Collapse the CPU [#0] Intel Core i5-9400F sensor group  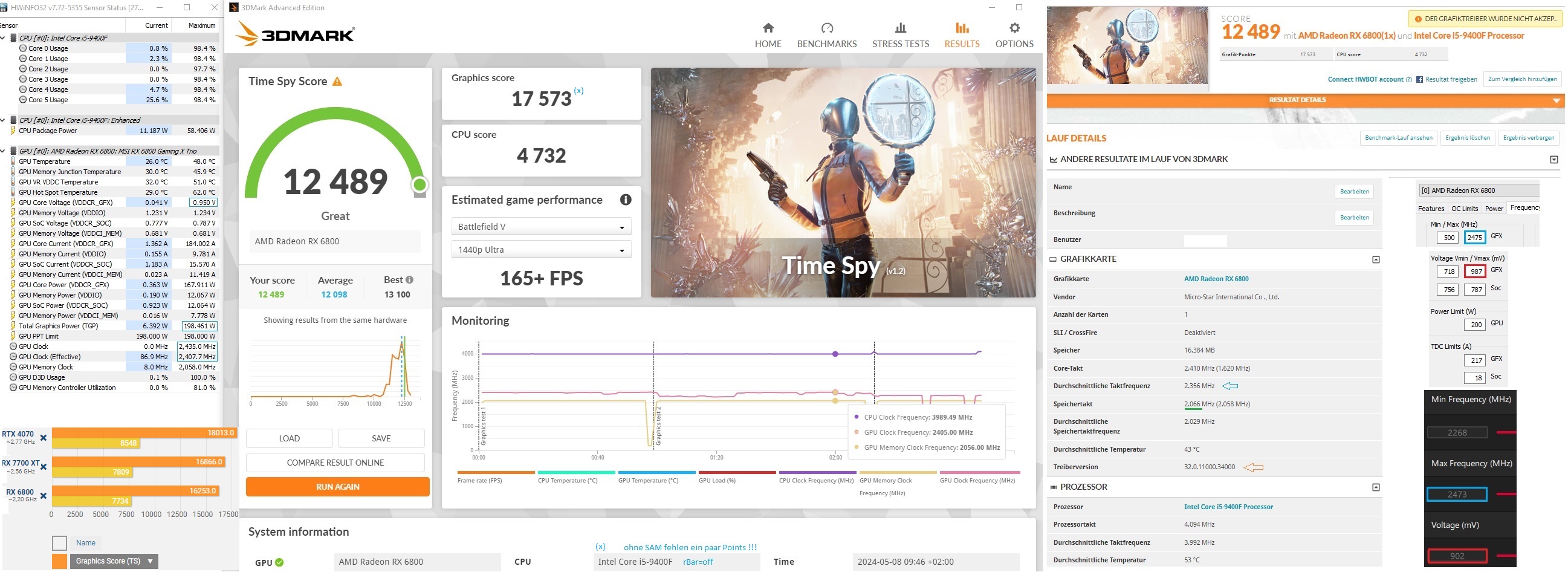3,37
